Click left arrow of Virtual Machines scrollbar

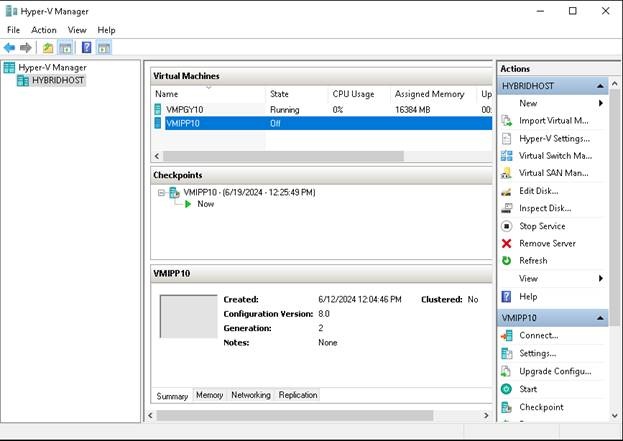coord(157,156)
